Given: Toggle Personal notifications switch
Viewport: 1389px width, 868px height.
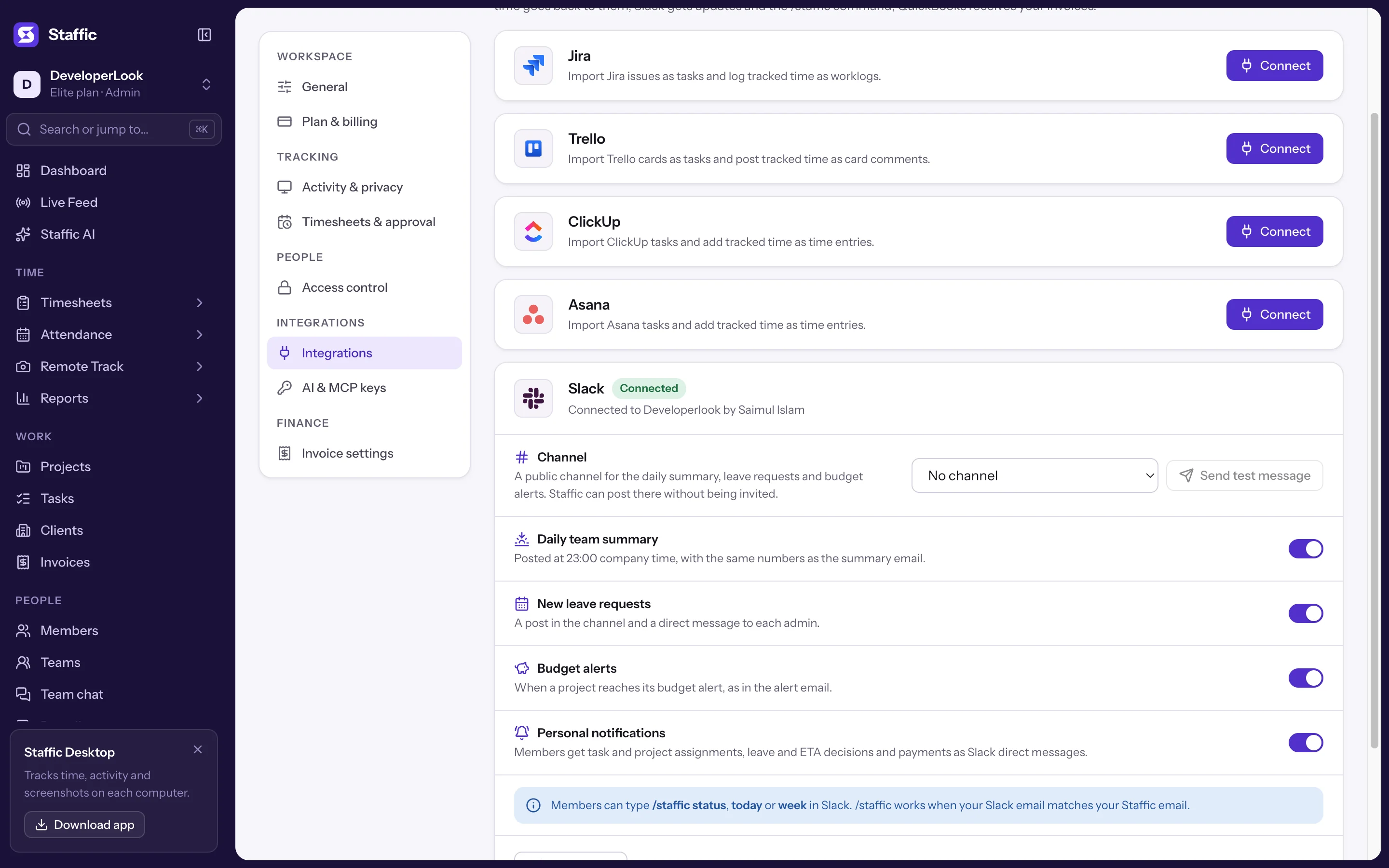Looking at the screenshot, I should [1305, 743].
